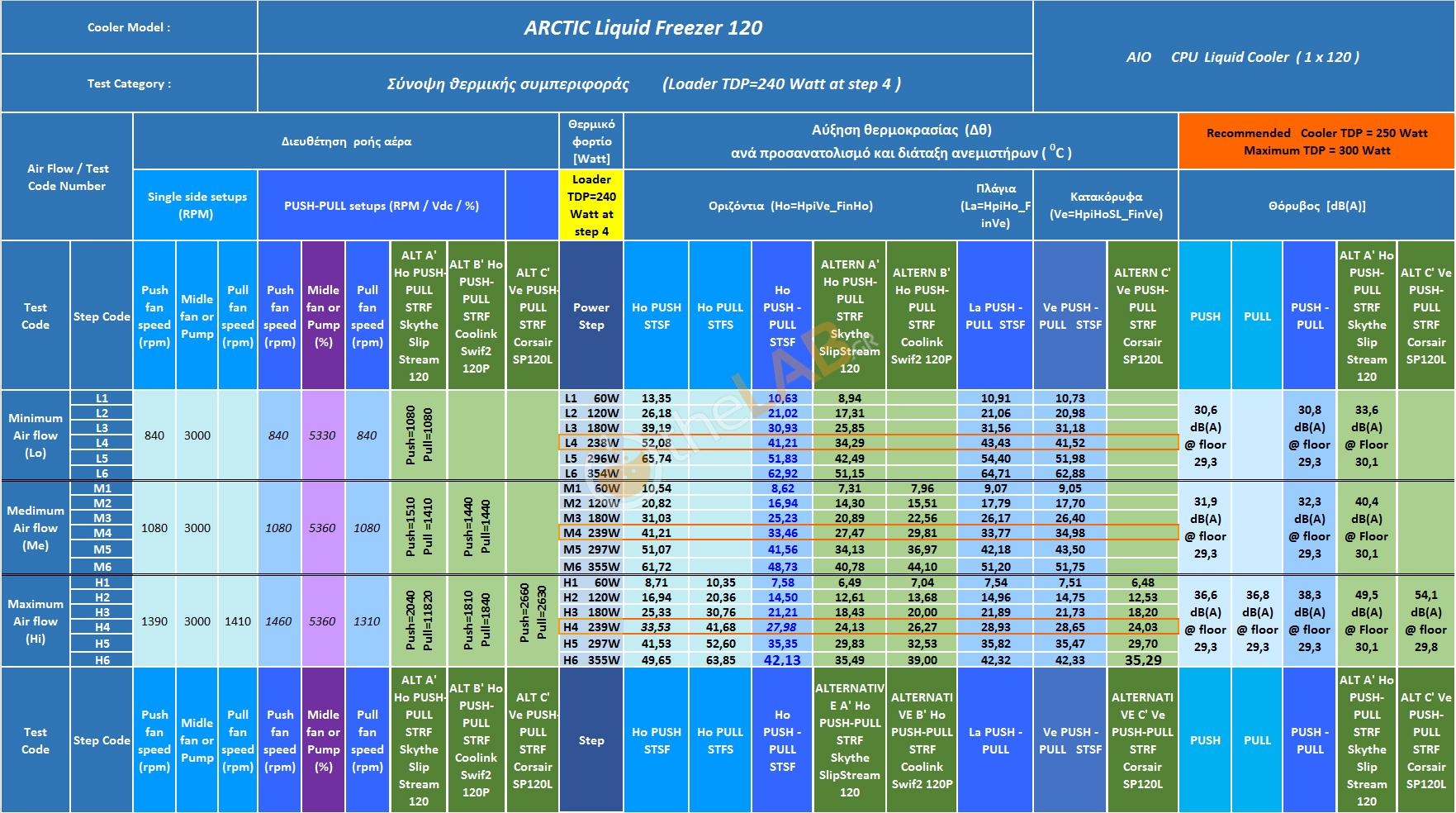Click the value "61,72" in row M6
The image size is (1456, 813).
(x=657, y=567)
